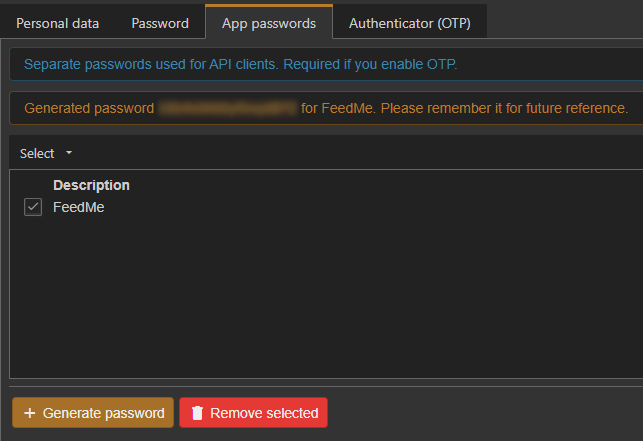Open the Password tab
Image resolution: width=643 pixels, height=441 pixels.
(x=160, y=22)
